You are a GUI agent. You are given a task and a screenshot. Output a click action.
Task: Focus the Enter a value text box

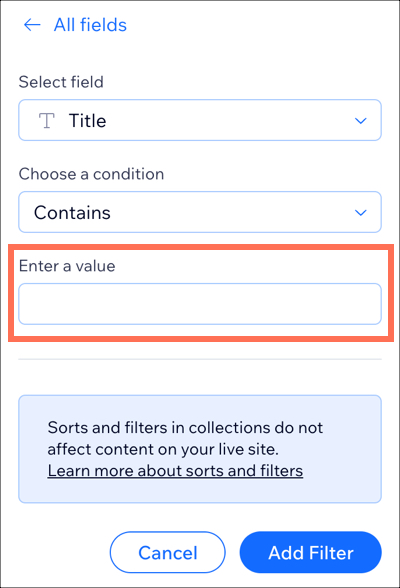[200, 304]
